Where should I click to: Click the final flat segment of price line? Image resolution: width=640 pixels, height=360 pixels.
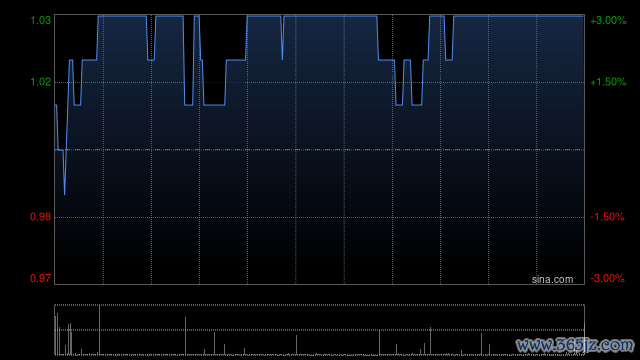pyautogui.click(x=518, y=16)
